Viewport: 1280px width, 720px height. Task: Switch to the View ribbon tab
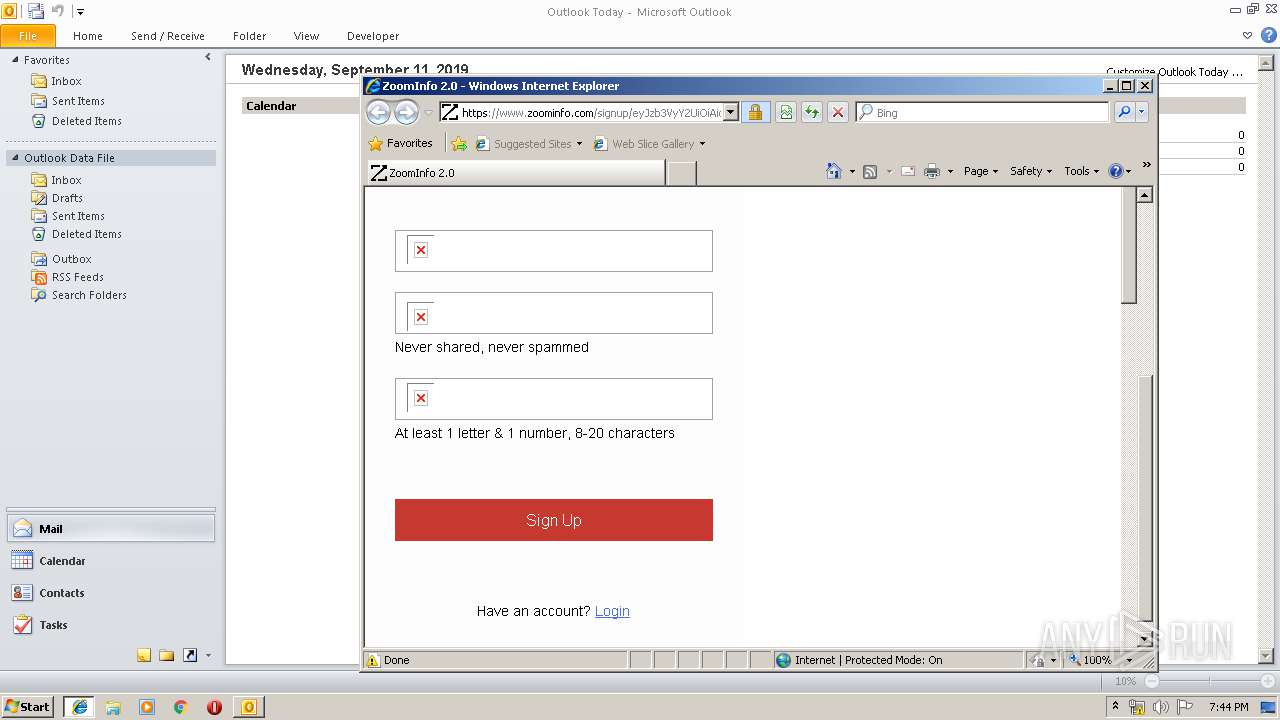[306, 36]
